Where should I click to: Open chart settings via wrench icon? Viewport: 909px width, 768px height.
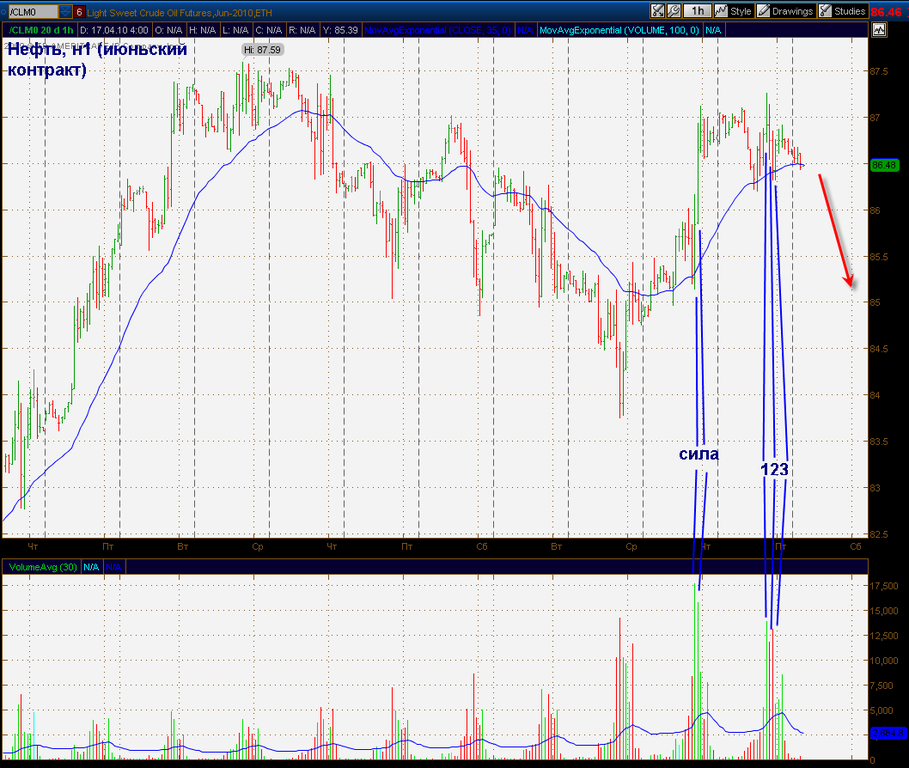click(x=675, y=11)
